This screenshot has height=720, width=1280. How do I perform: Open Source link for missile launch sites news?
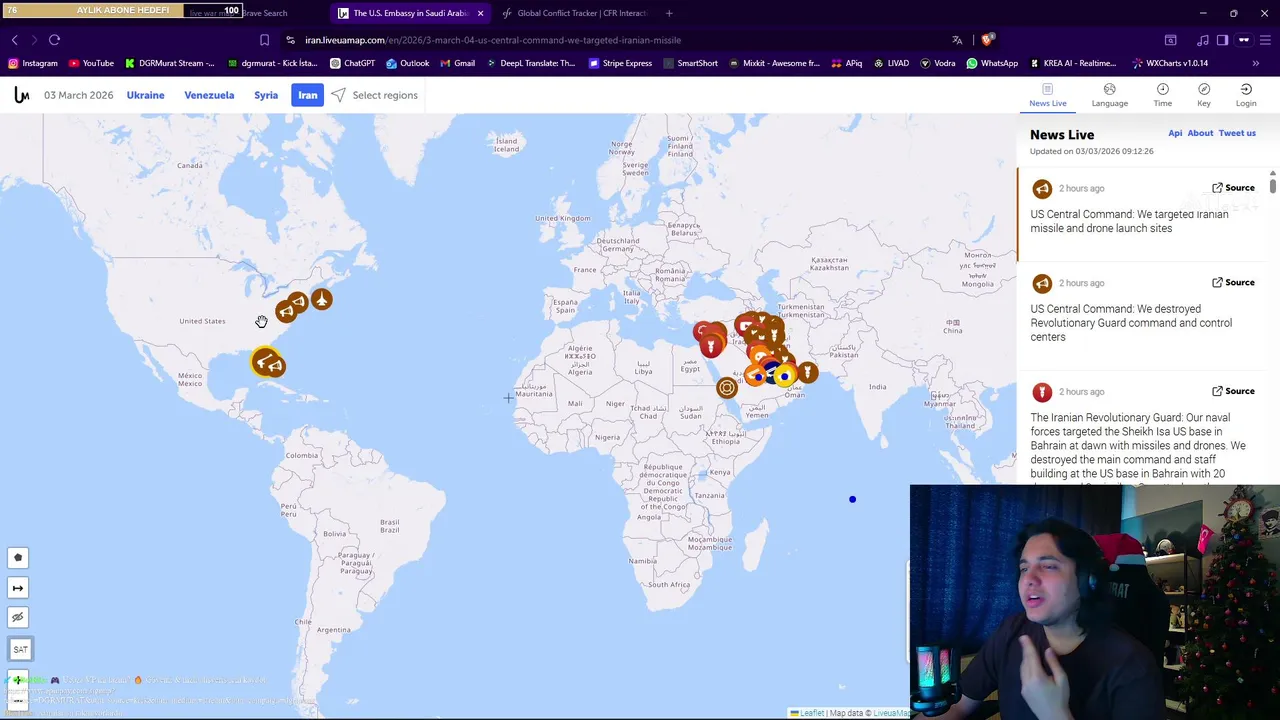pos(1233,188)
